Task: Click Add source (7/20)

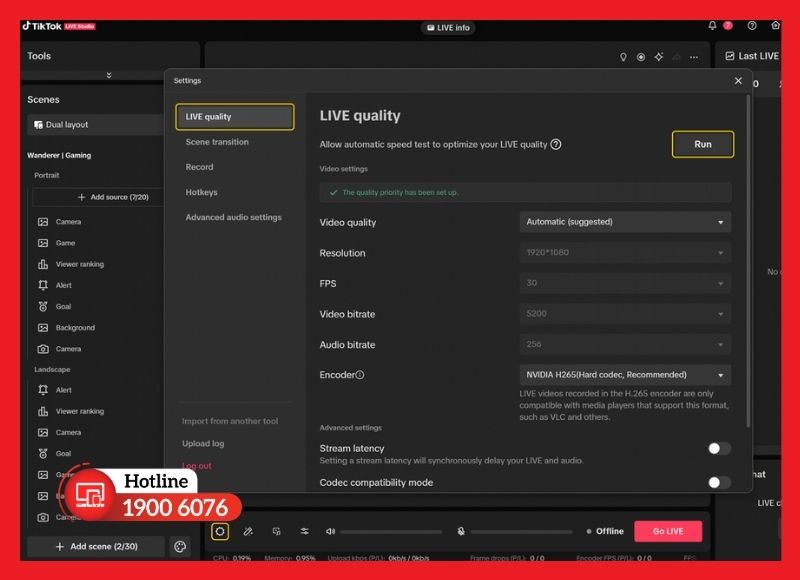Action: click(x=98, y=197)
